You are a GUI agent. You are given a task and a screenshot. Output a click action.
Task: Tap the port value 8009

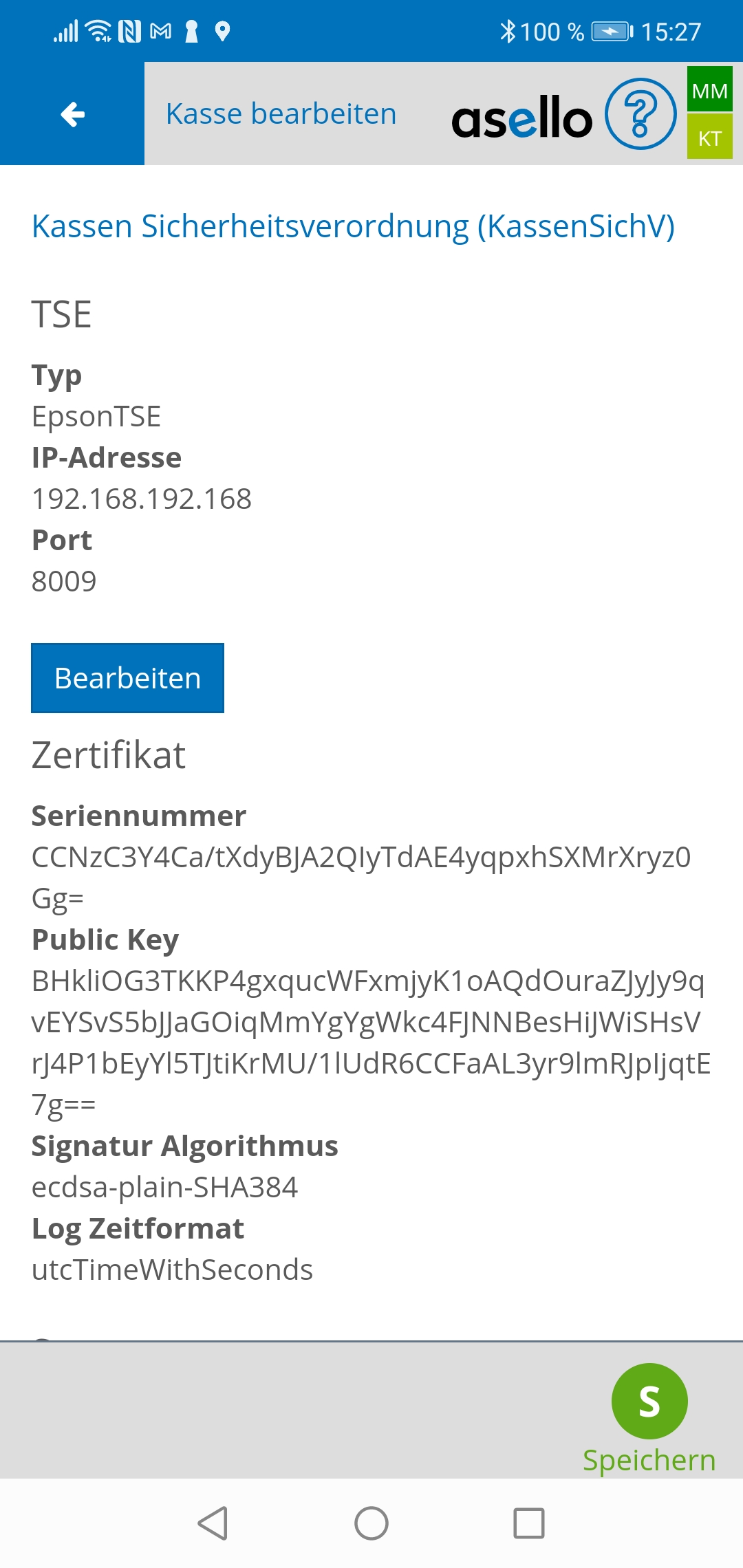[64, 581]
